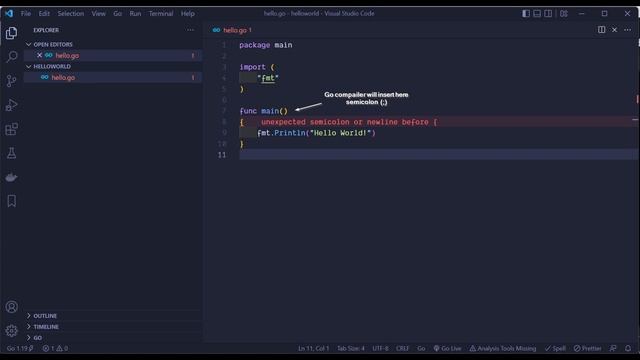Viewport: 640px width, 360px height.
Task: Open the Search view in activity bar
Action: pyautogui.click(x=11, y=57)
